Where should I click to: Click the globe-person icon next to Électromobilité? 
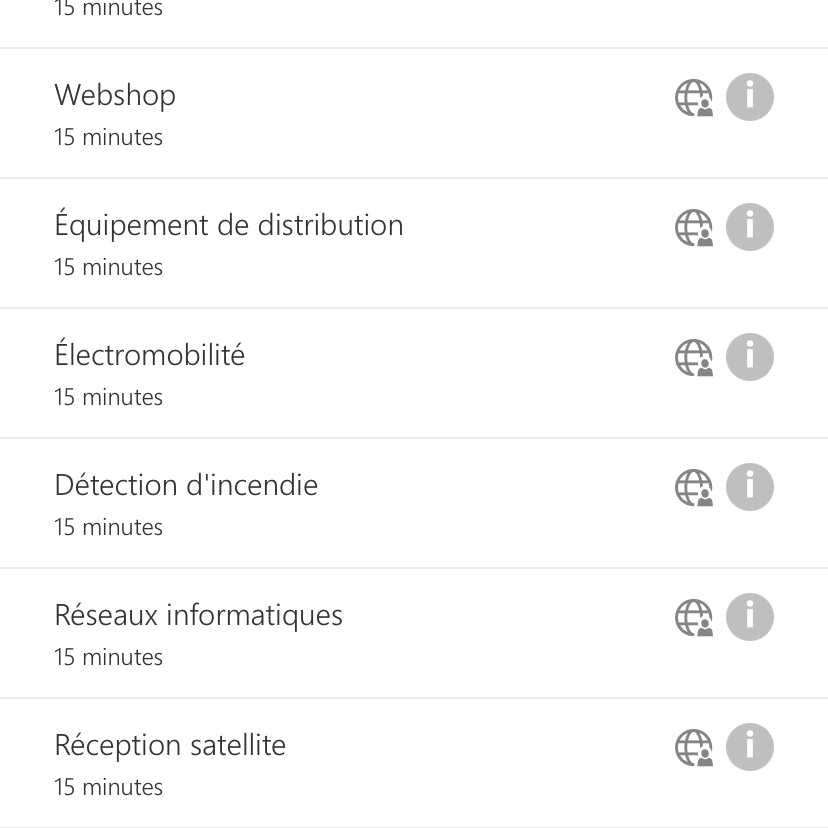(x=694, y=358)
